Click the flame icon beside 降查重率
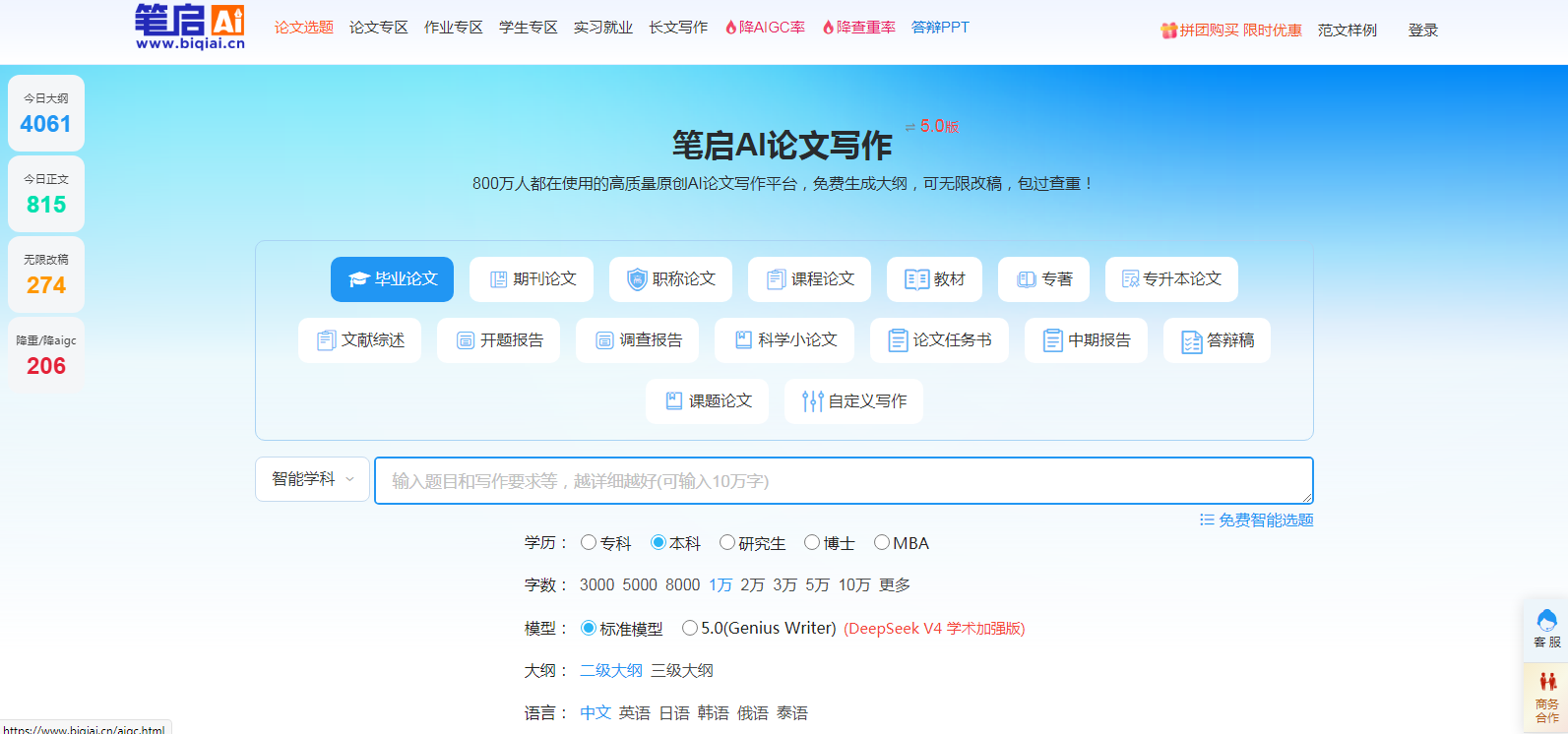The width and height of the screenshot is (1568, 734). [x=829, y=28]
